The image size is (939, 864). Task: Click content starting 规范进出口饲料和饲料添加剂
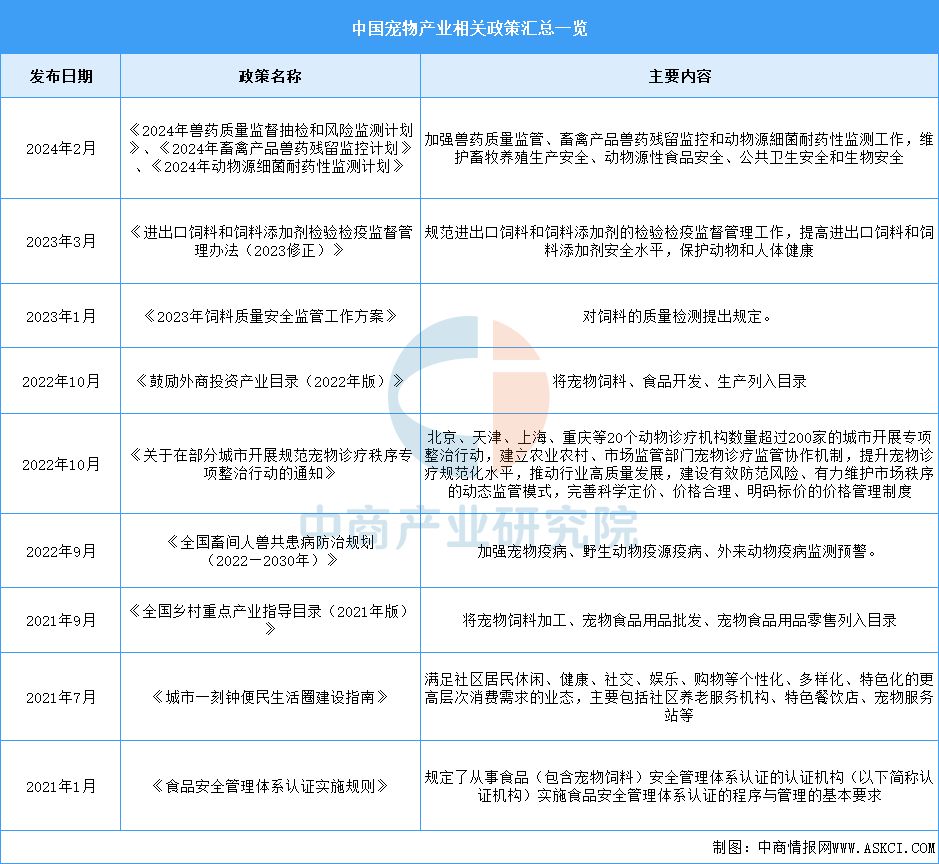click(x=679, y=241)
